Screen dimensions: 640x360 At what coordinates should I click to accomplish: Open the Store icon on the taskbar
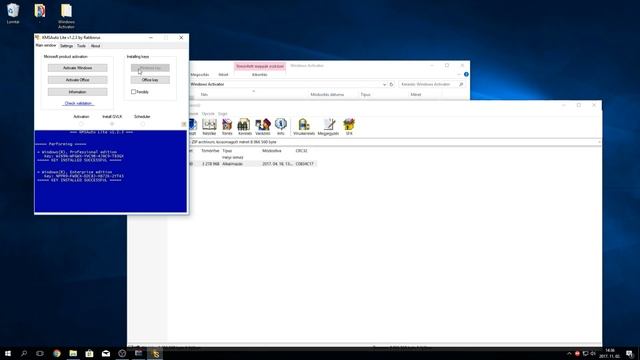click(89, 353)
